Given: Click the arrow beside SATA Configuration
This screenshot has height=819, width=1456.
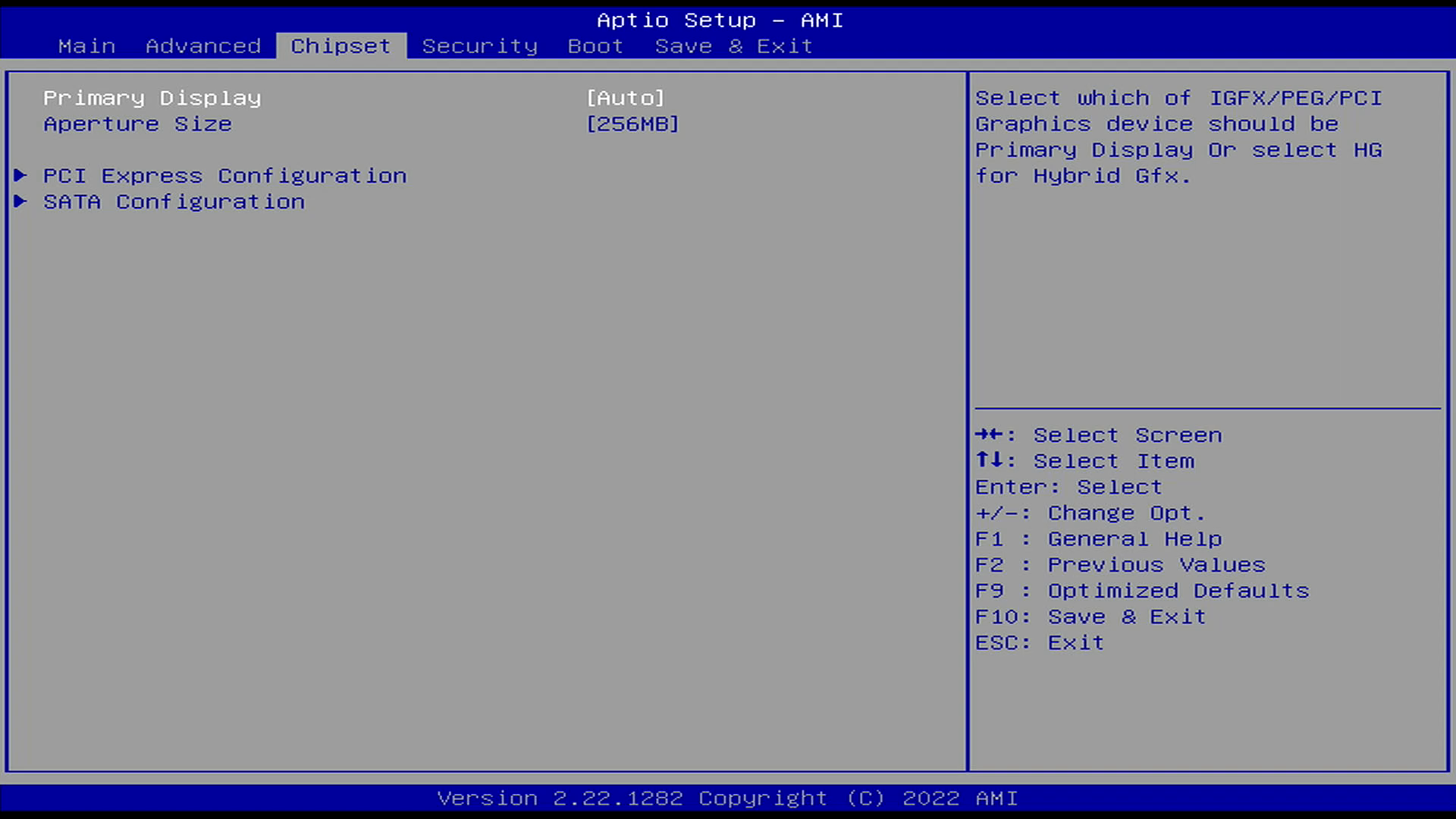Looking at the screenshot, I should [x=20, y=202].
